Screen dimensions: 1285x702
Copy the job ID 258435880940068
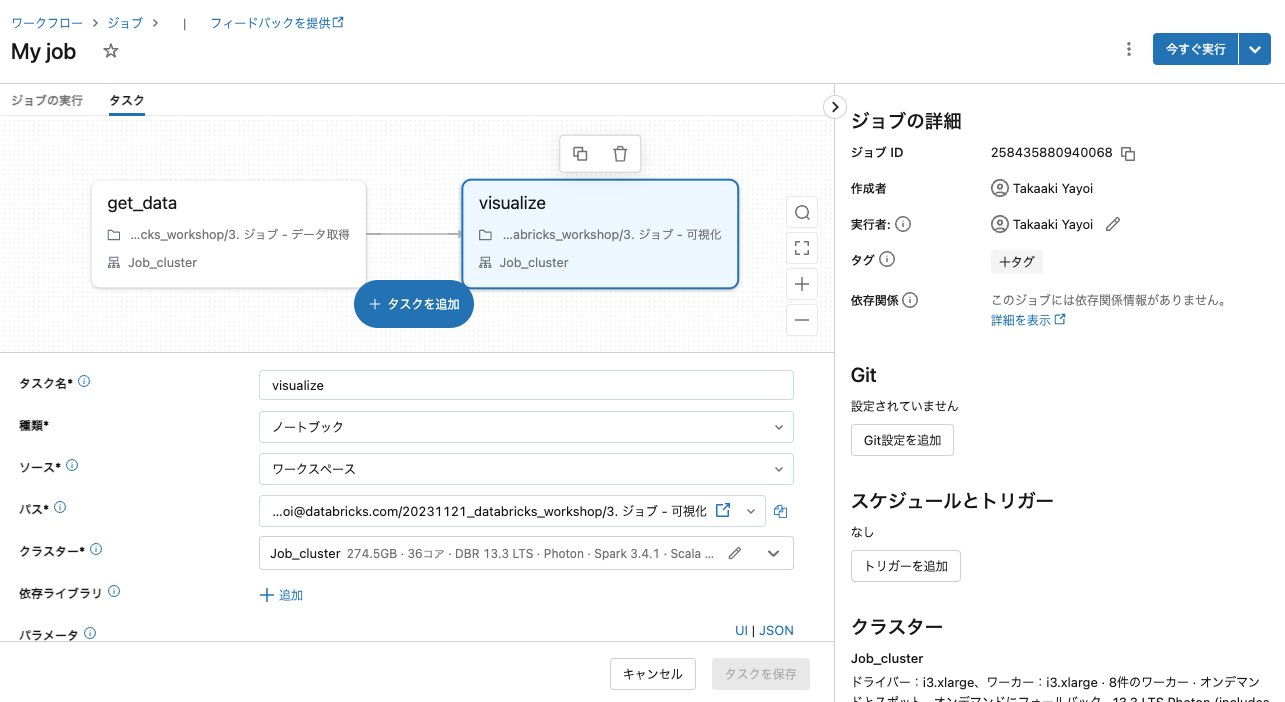pyautogui.click(x=1130, y=153)
